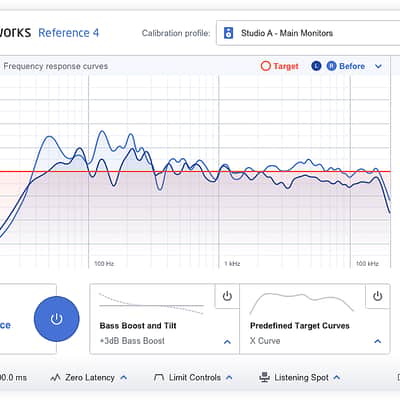This screenshot has height=400, width=400.
Task: Click the Listening Spot label
Action: coord(301,378)
